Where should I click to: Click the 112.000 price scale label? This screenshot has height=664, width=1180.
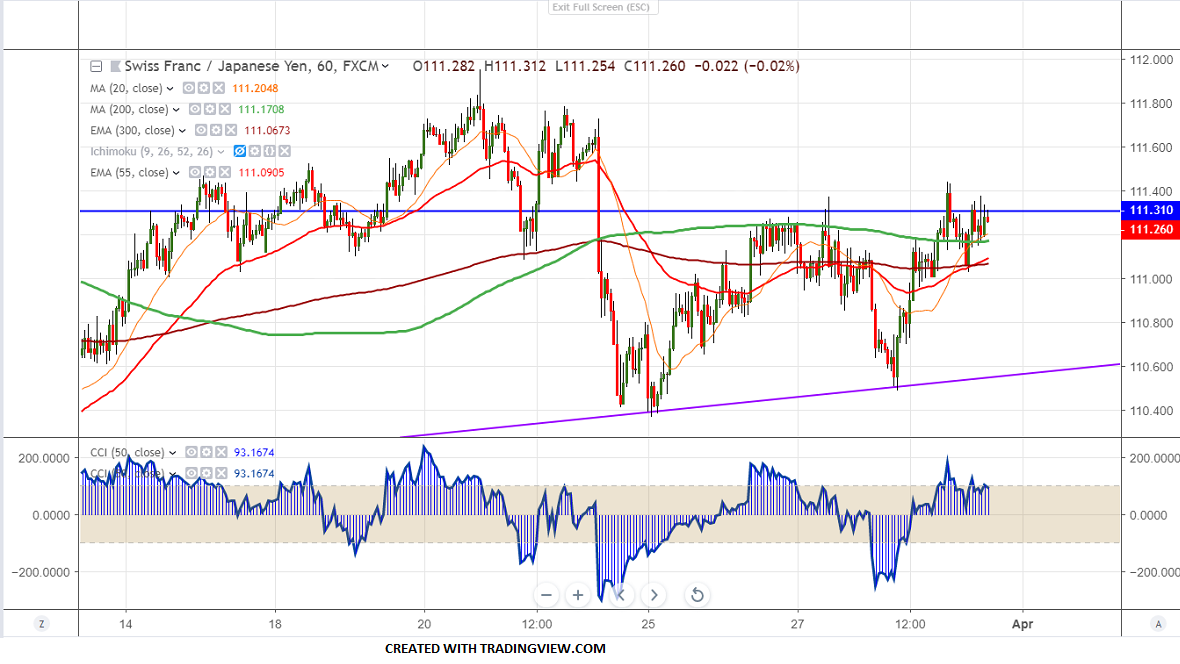click(1151, 59)
